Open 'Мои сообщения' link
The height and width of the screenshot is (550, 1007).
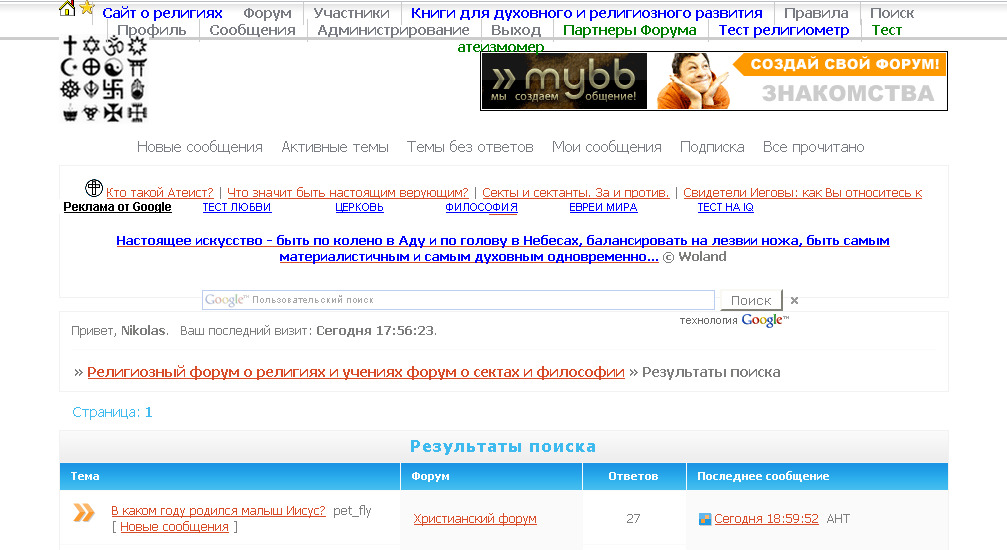607,147
